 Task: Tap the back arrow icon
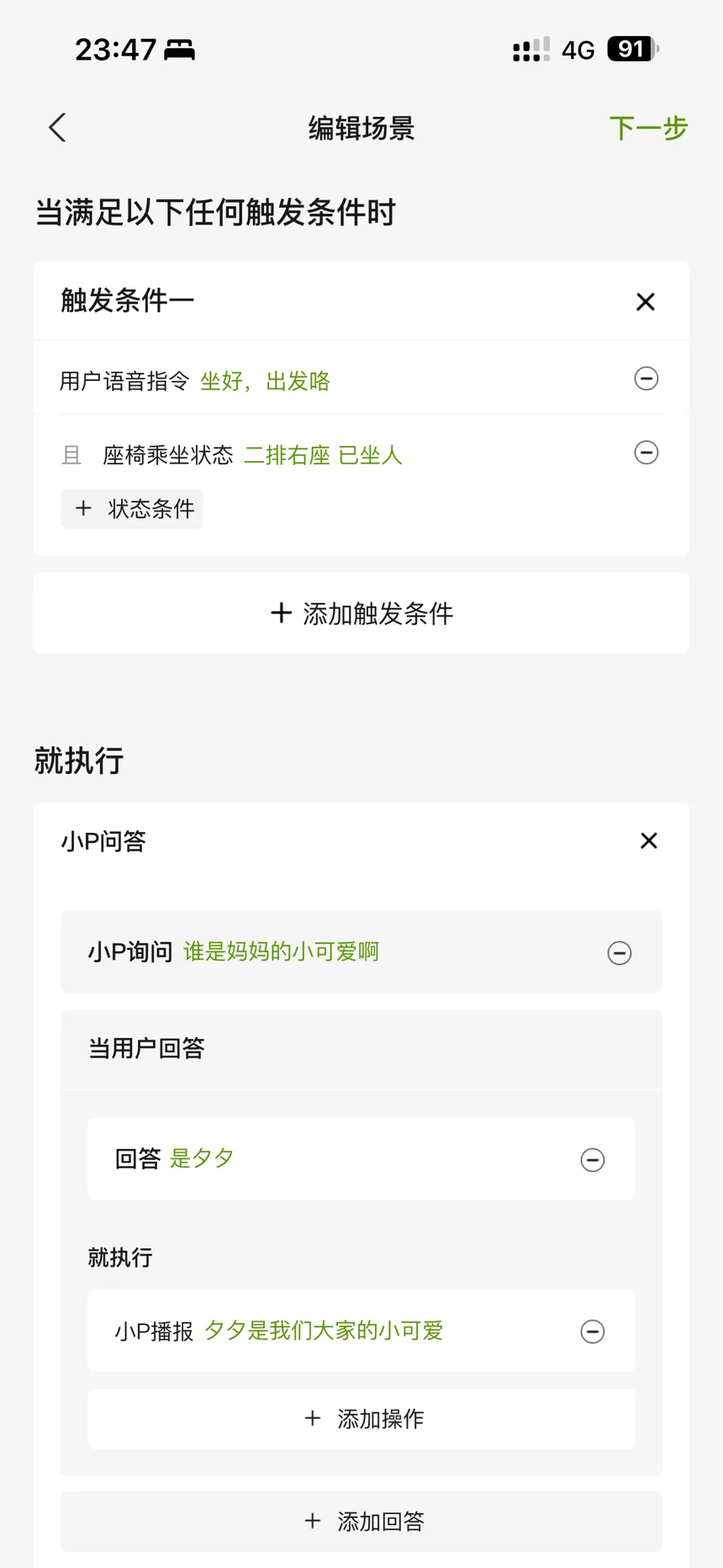(x=57, y=128)
